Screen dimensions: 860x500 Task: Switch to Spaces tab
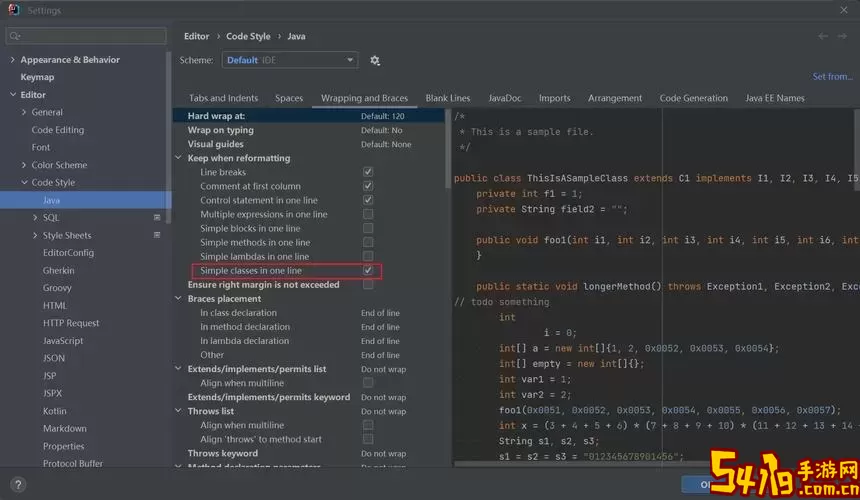(x=289, y=98)
